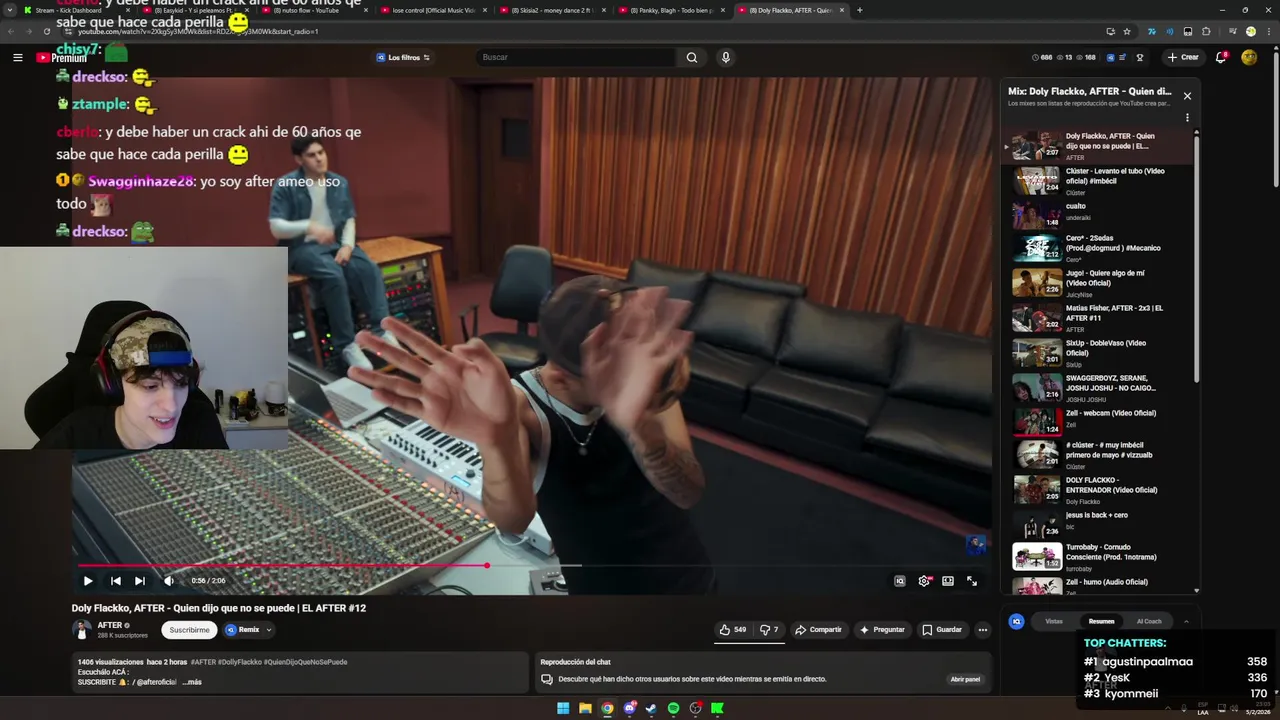Screen dimensions: 1280x720
Task: Bookmark this page with the star icon
Action: click(x=1127, y=31)
